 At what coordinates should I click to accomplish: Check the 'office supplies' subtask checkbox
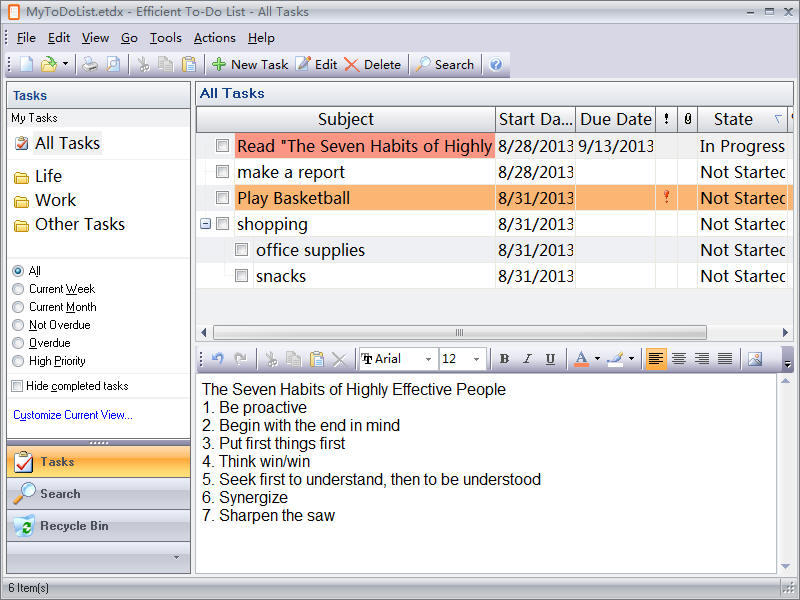pyautogui.click(x=241, y=250)
